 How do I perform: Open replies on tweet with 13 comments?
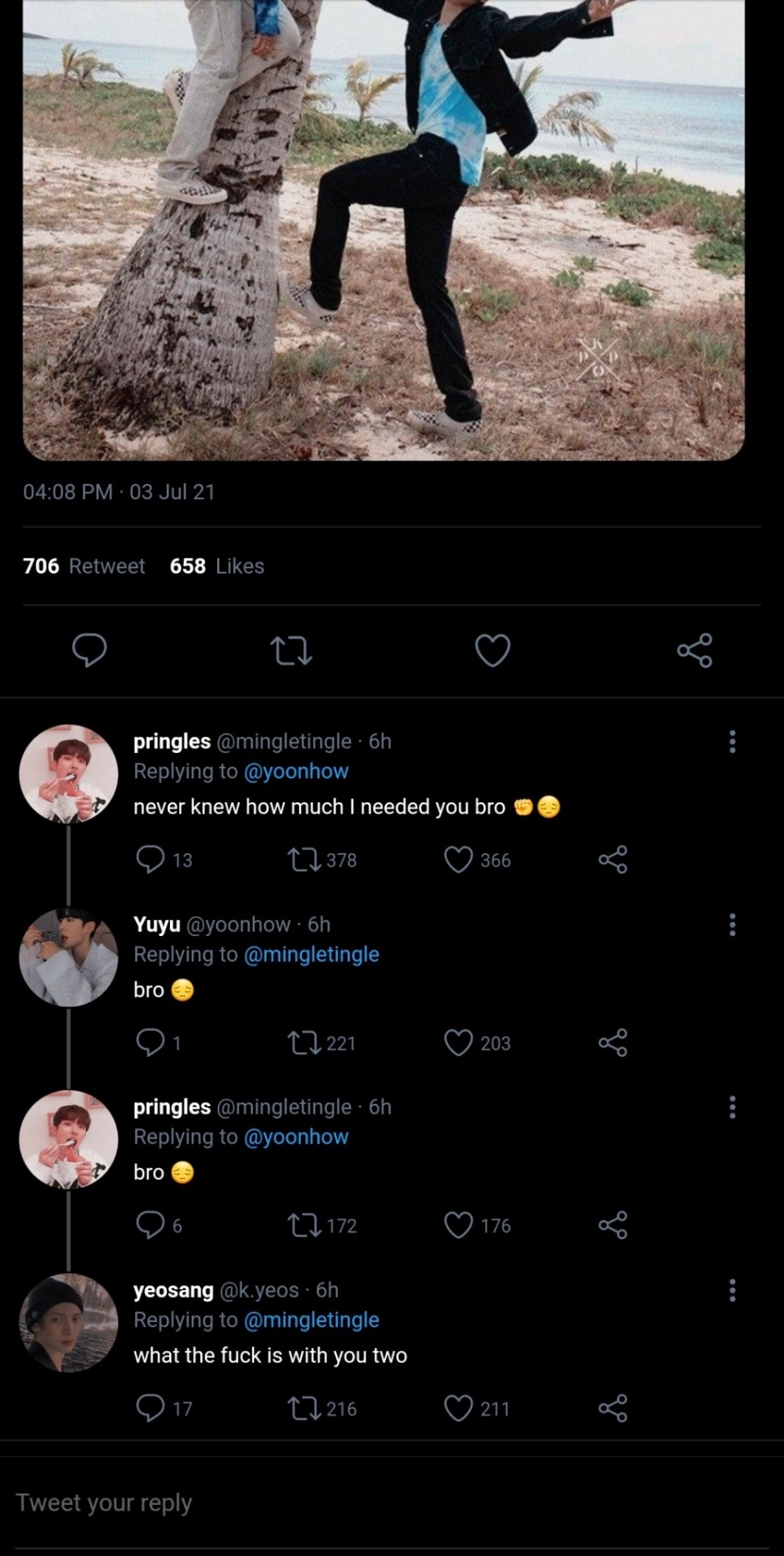pos(151,860)
